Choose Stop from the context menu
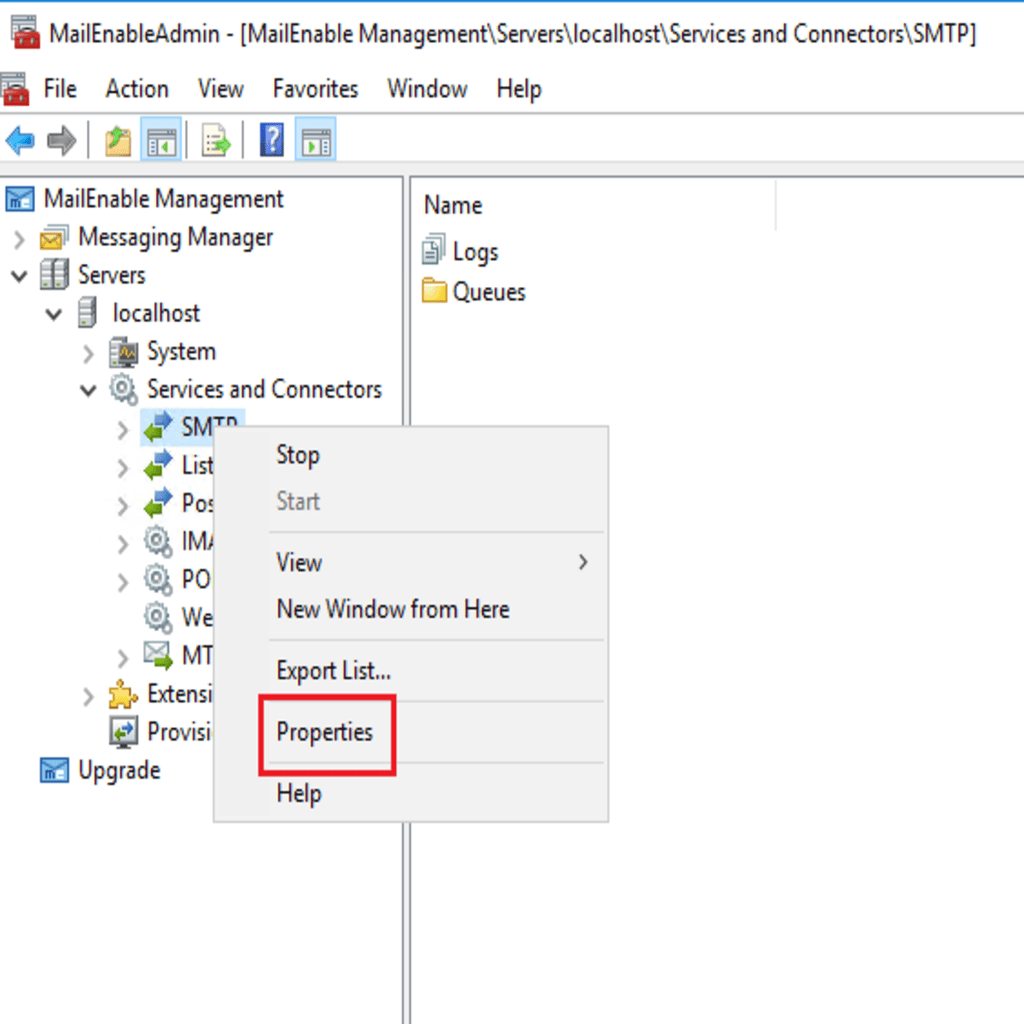 pyautogui.click(x=410, y=455)
